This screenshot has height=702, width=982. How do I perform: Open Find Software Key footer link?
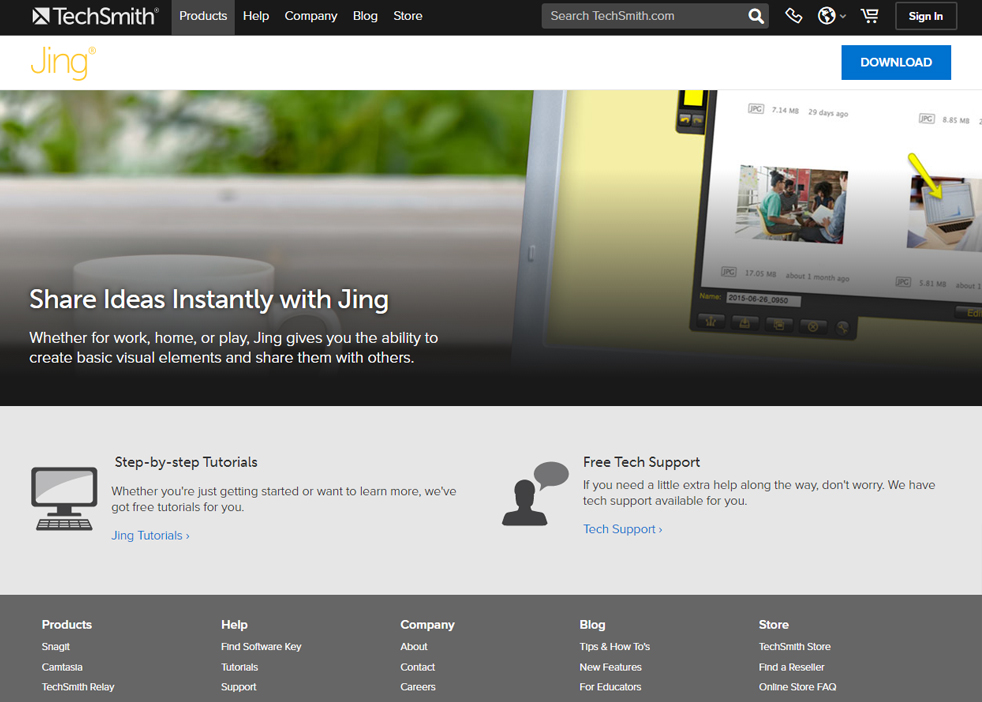coord(261,647)
